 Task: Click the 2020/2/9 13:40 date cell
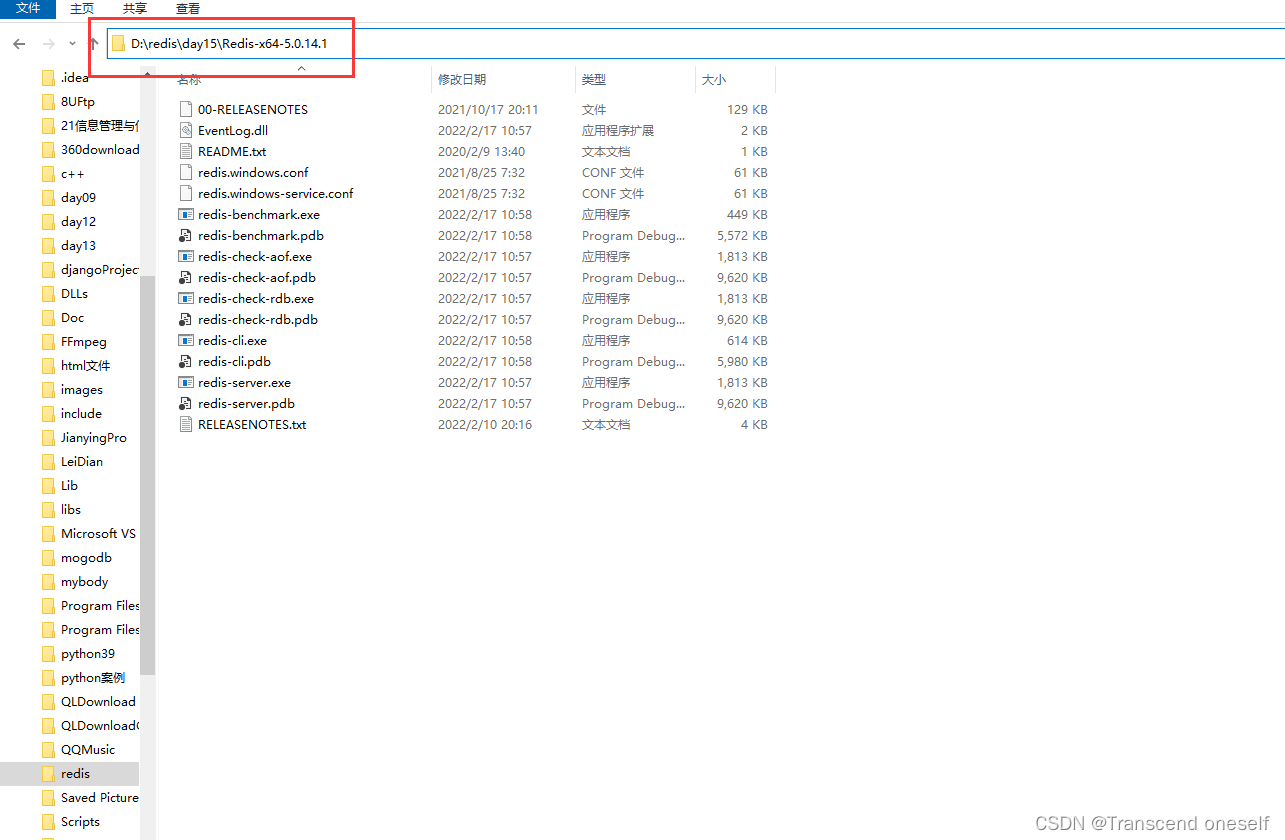pos(481,151)
